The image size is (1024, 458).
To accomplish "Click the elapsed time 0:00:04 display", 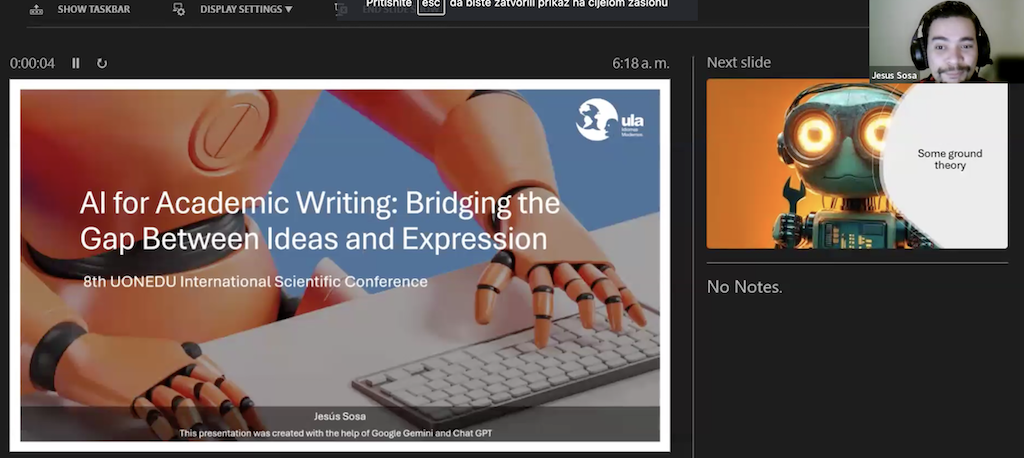I will click(32, 63).
